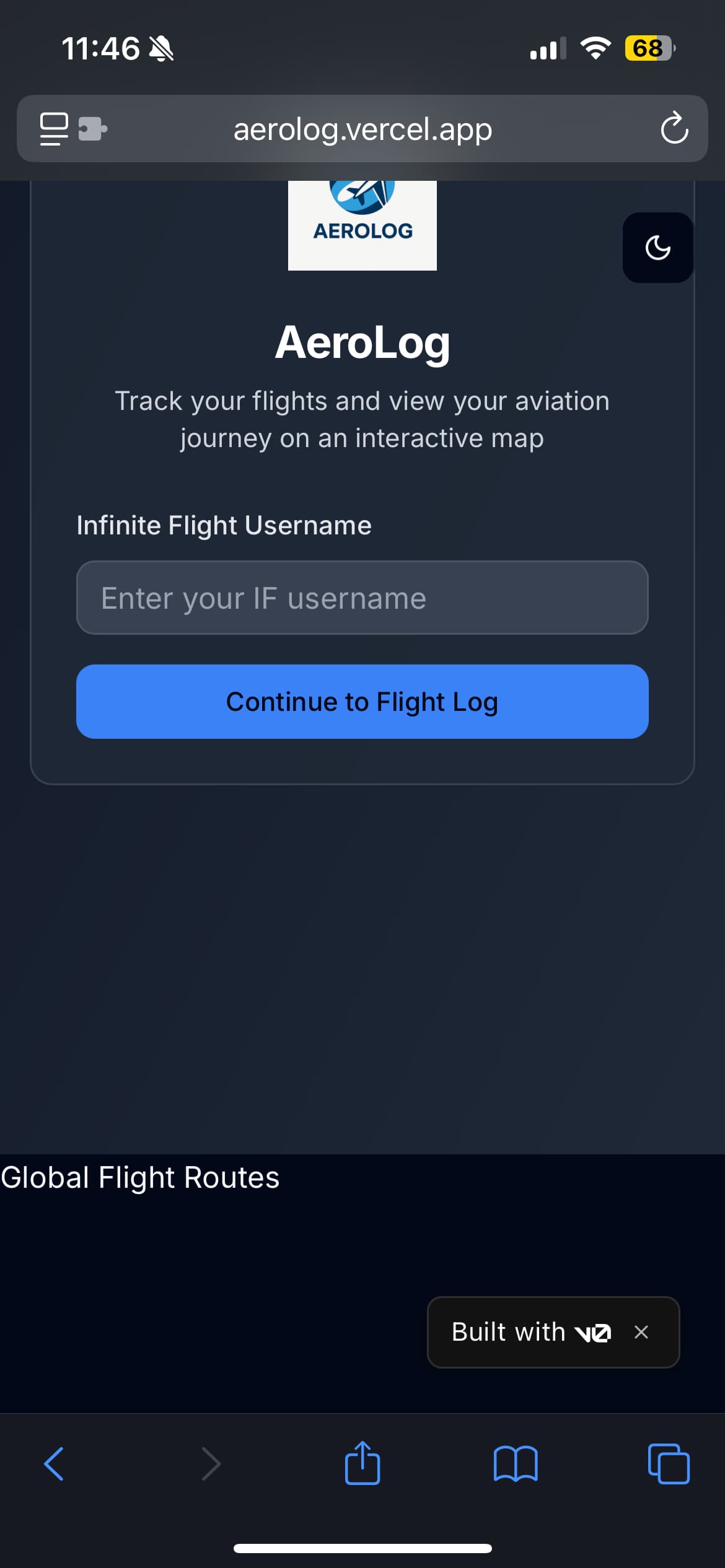Go back with the left chevron
725x1568 pixels.
[54, 1464]
